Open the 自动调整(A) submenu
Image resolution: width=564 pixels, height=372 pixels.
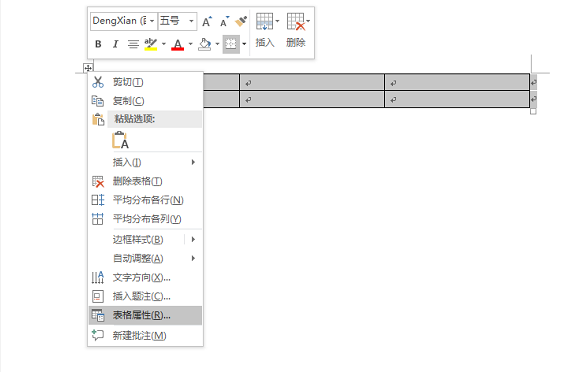(145, 258)
